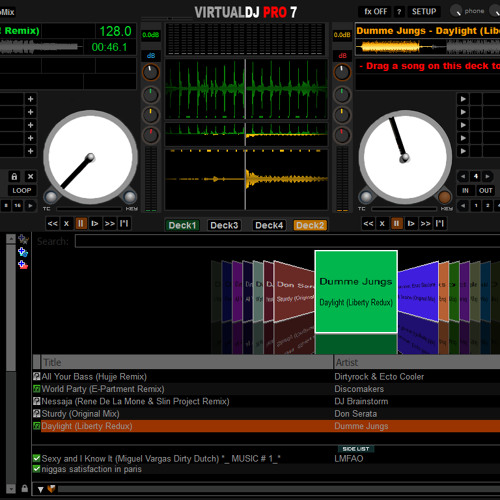Select 'Sturdy (Original Mix)' track row
The width and height of the screenshot is (500, 500).
pos(266,414)
